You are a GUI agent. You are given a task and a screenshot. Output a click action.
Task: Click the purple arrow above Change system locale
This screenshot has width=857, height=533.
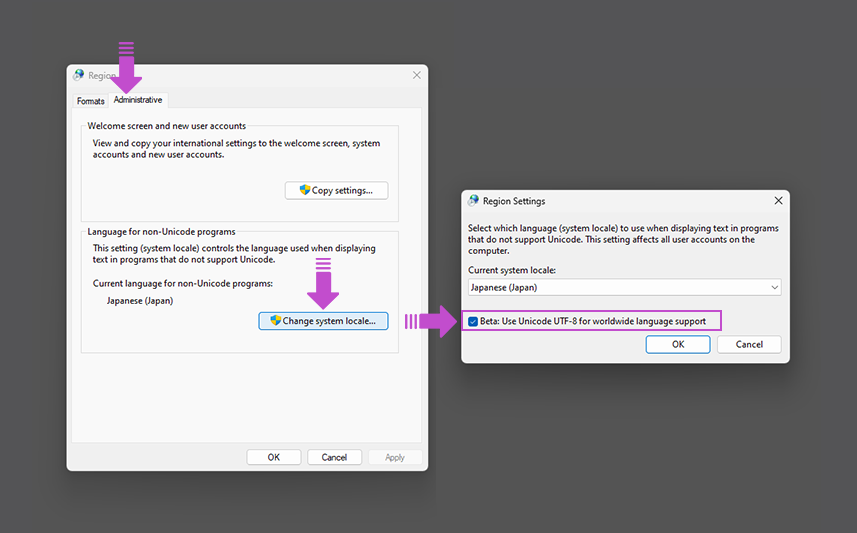pos(322,285)
